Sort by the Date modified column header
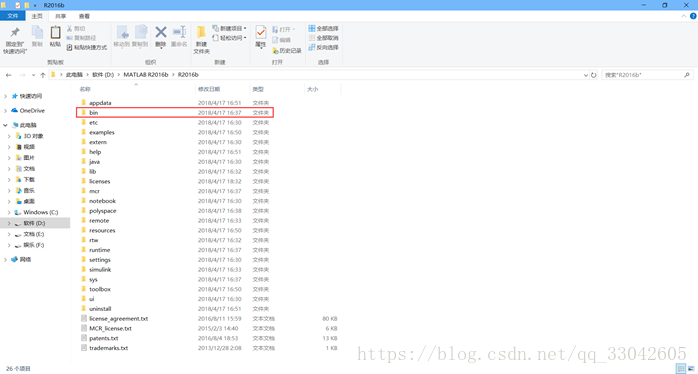The height and width of the screenshot is (374, 698). coord(209,89)
